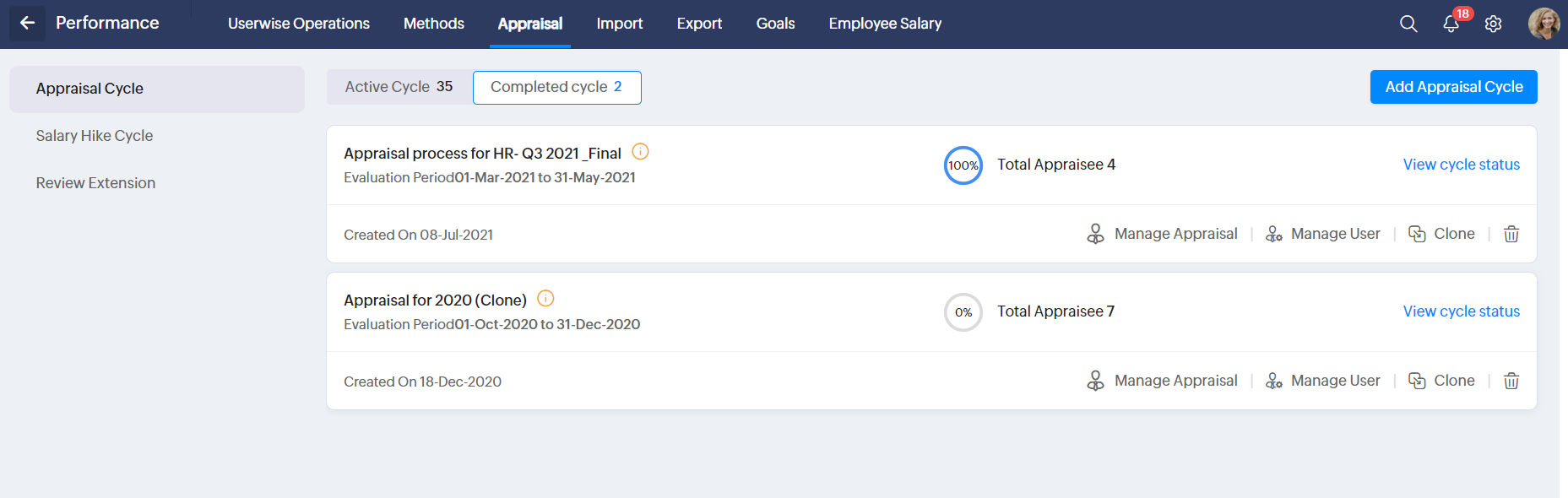Open Manage Appraisal for 2020 (Clone) cycle
The image size is (1568, 498).
[1163, 381]
